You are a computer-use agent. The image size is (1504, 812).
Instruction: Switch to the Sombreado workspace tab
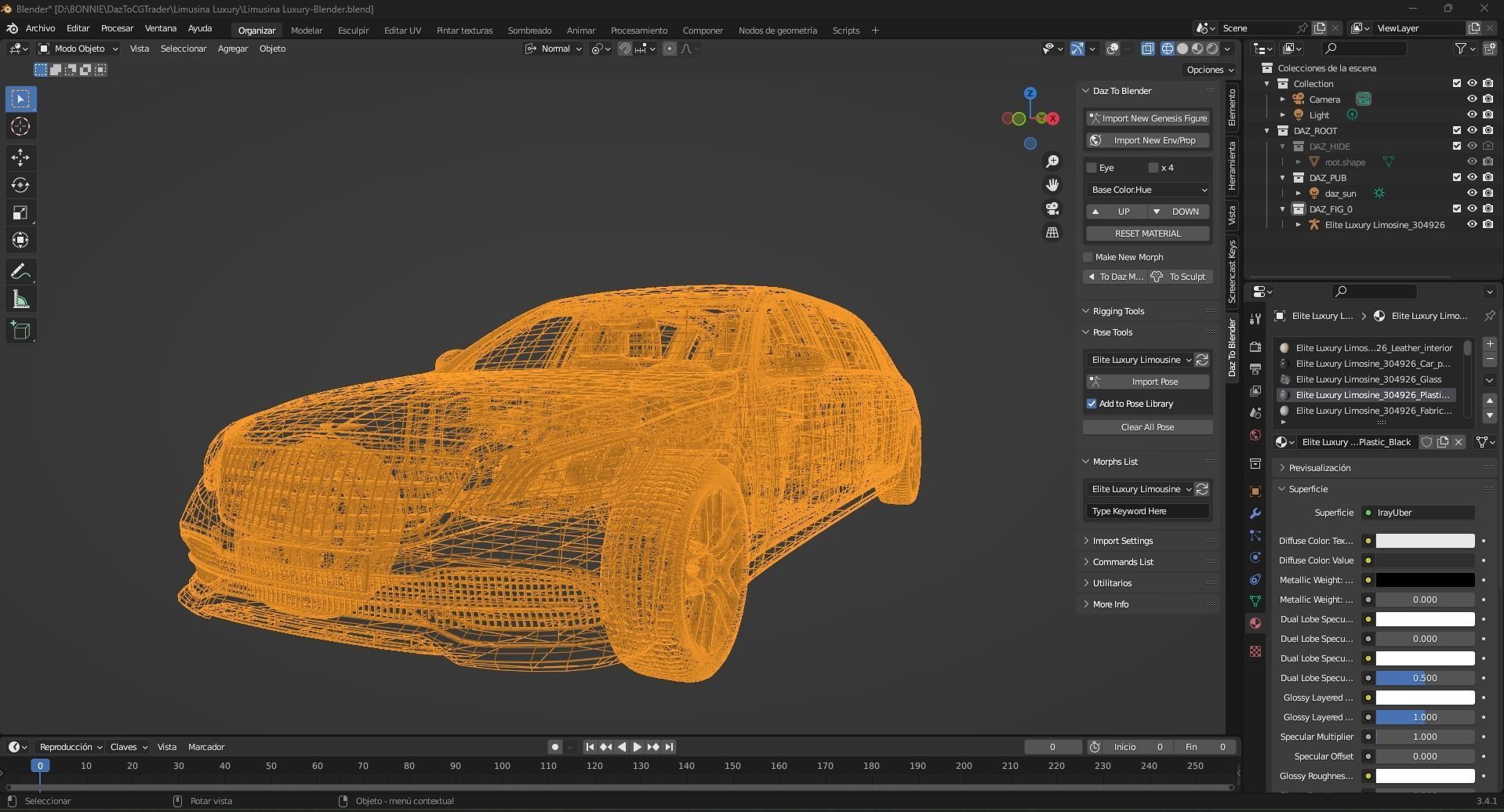click(529, 31)
